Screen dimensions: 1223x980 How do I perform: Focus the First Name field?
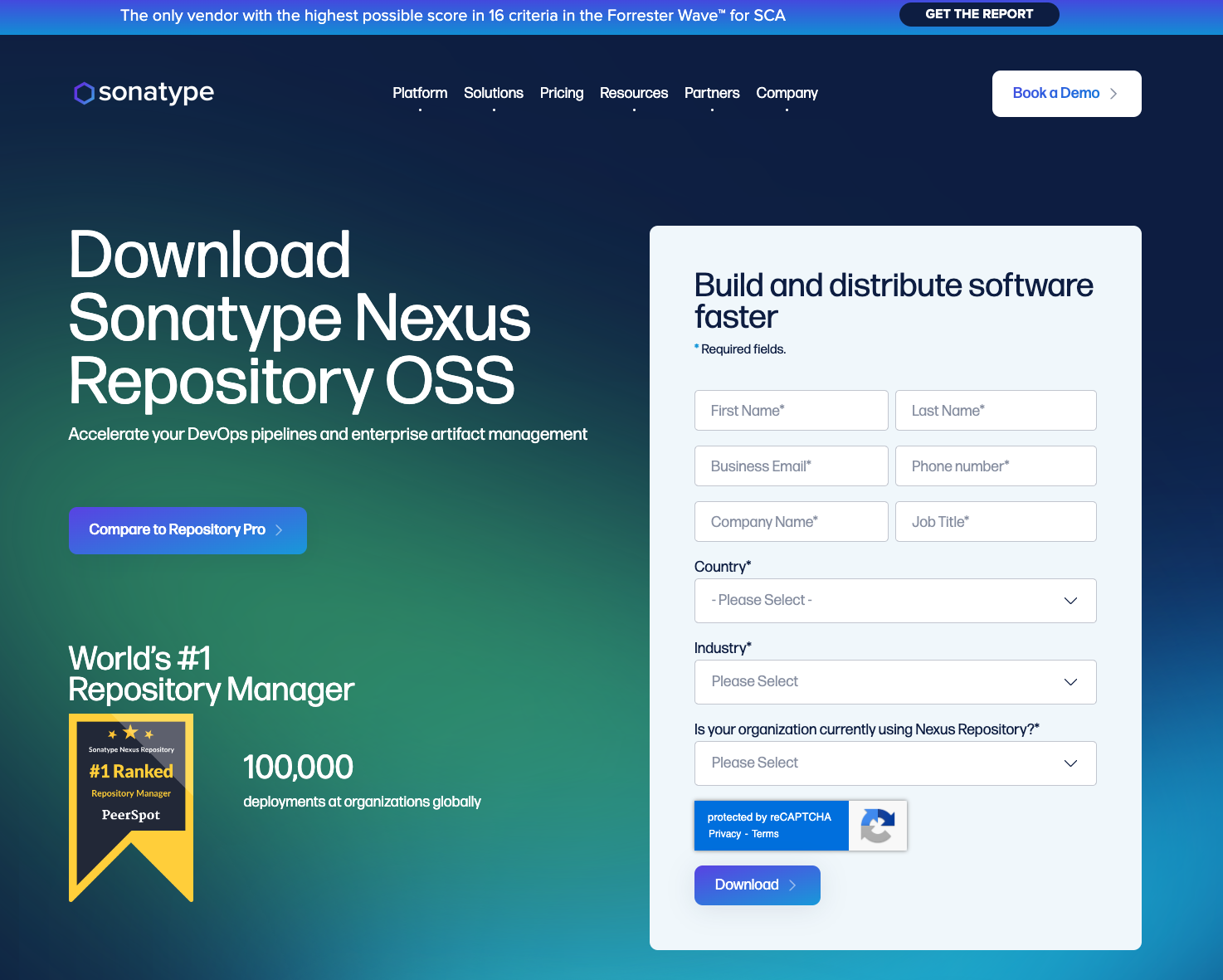(x=791, y=411)
